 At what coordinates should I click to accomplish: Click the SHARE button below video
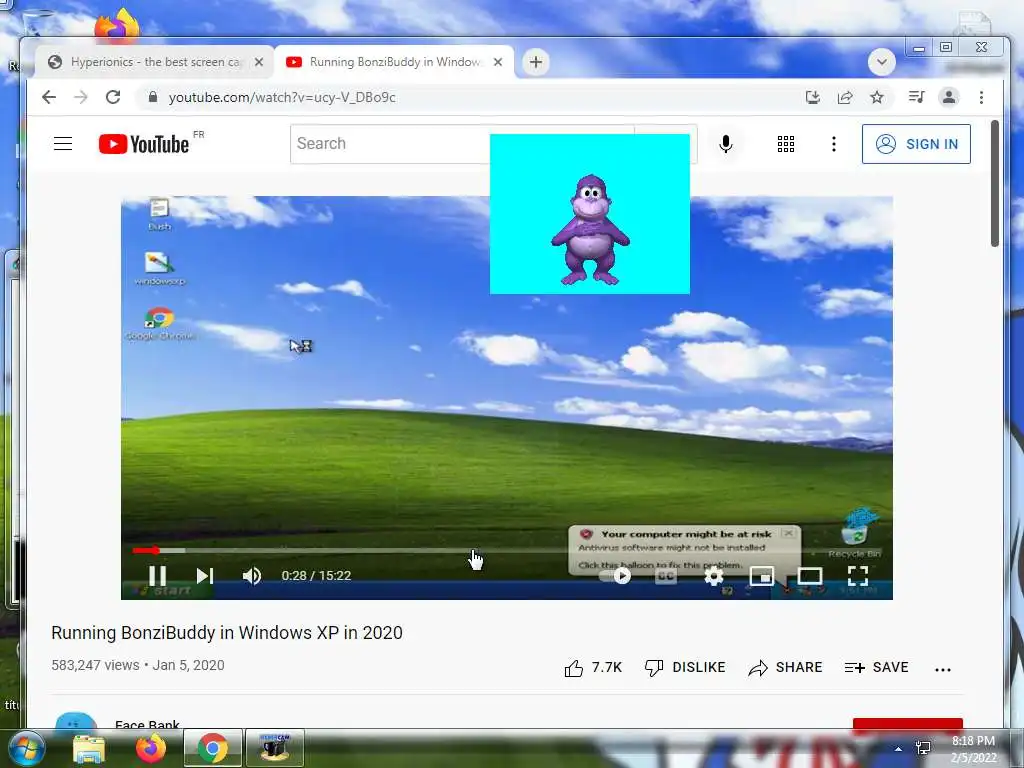784,667
